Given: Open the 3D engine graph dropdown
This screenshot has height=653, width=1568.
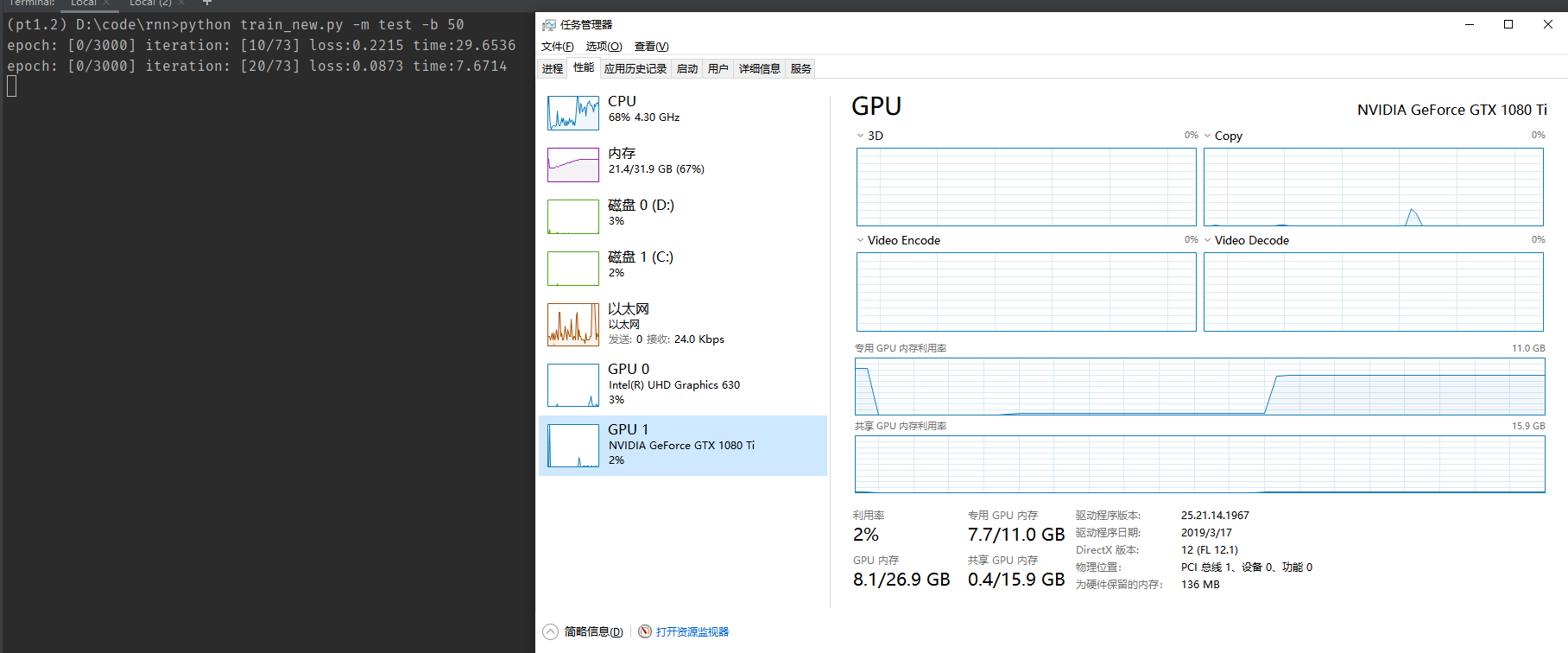Looking at the screenshot, I should pyautogui.click(x=860, y=136).
